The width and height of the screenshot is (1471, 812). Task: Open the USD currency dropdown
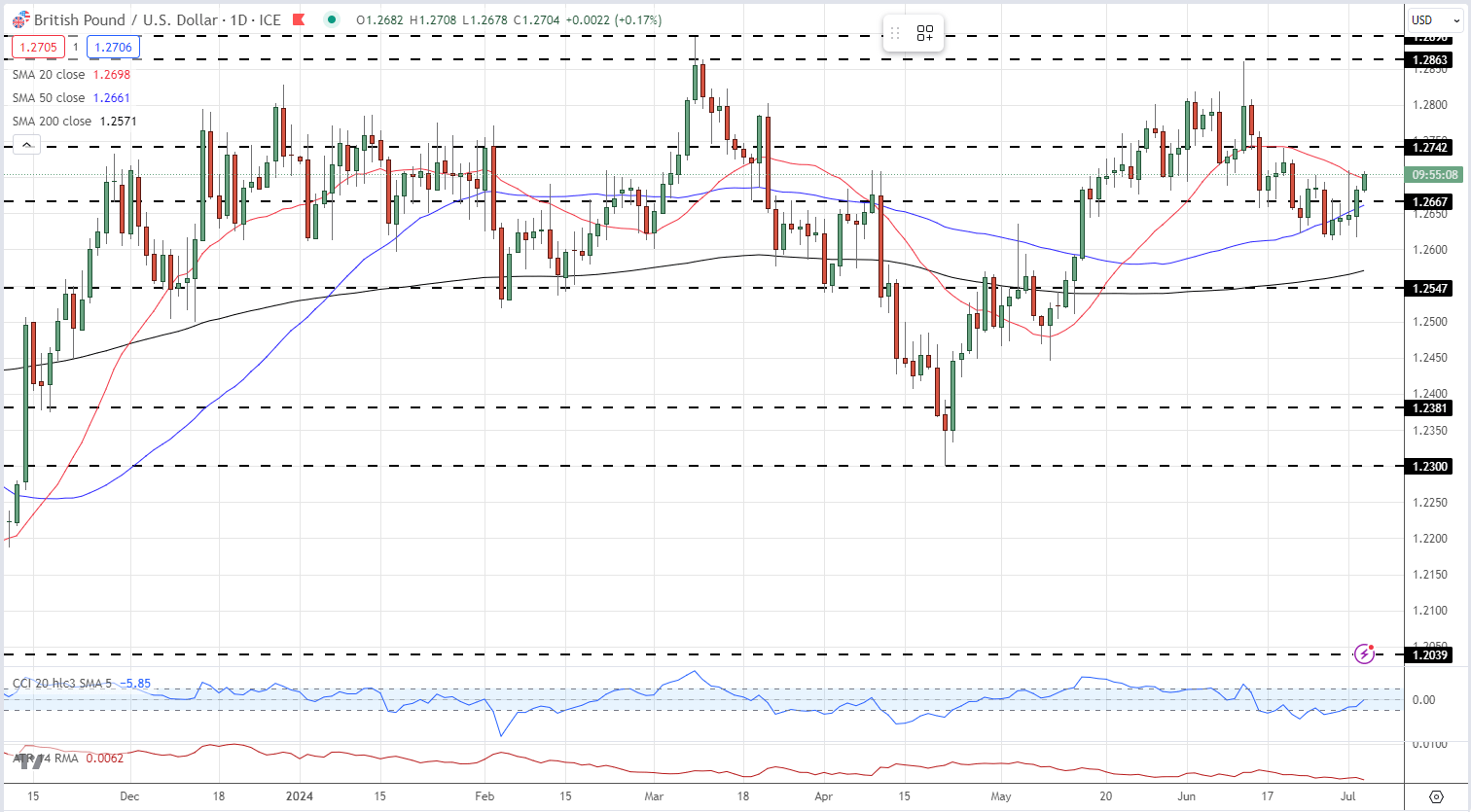click(x=1436, y=19)
